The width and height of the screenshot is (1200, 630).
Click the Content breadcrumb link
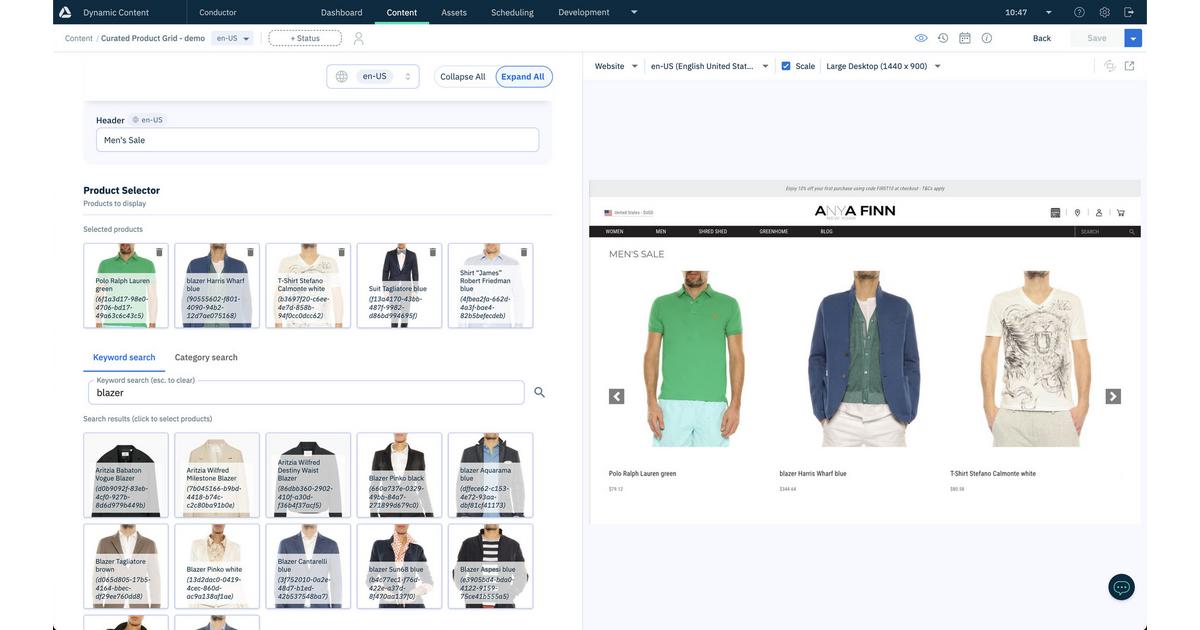click(x=79, y=38)
